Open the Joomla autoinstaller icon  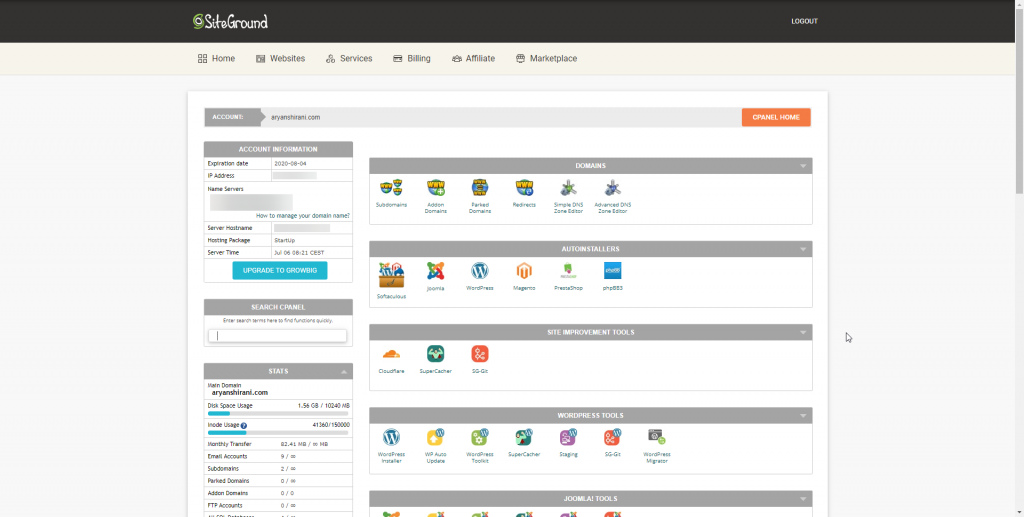click(435, 271)
